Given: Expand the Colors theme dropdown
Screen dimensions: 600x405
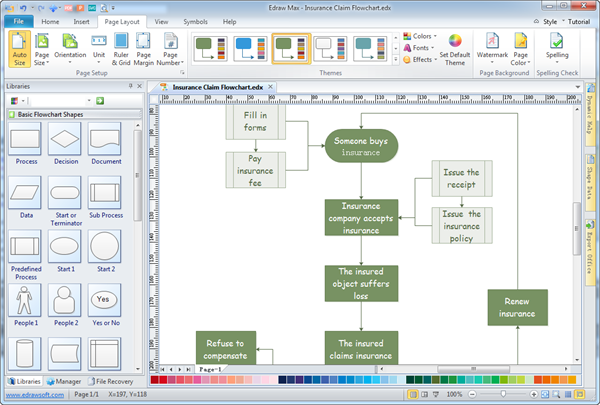Looking at the screenshot, I should (421, 36).
